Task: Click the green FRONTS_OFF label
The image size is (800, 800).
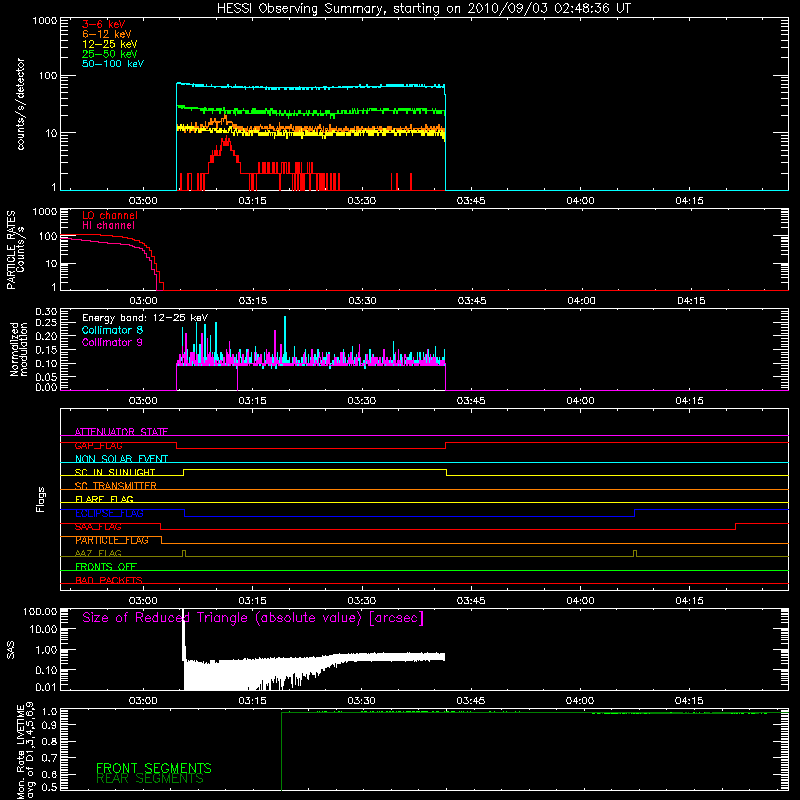Action: point(106,566)
